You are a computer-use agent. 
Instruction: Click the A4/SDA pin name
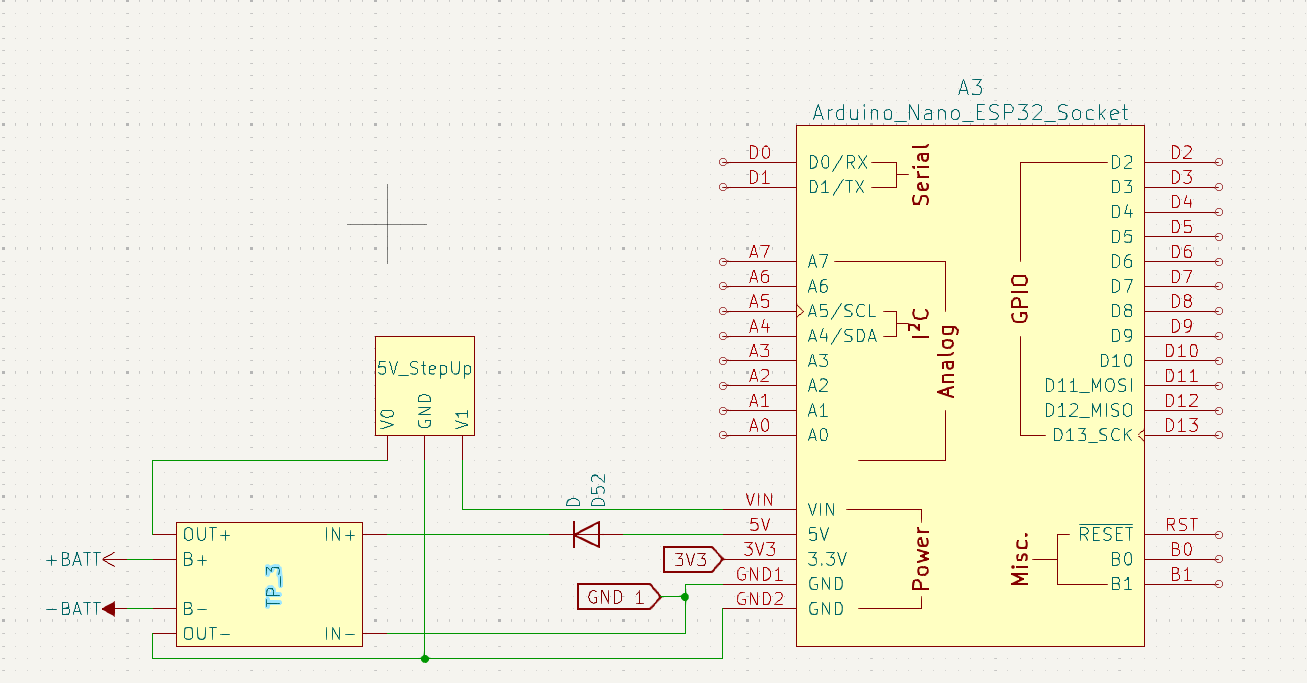[x=842, y=336]
